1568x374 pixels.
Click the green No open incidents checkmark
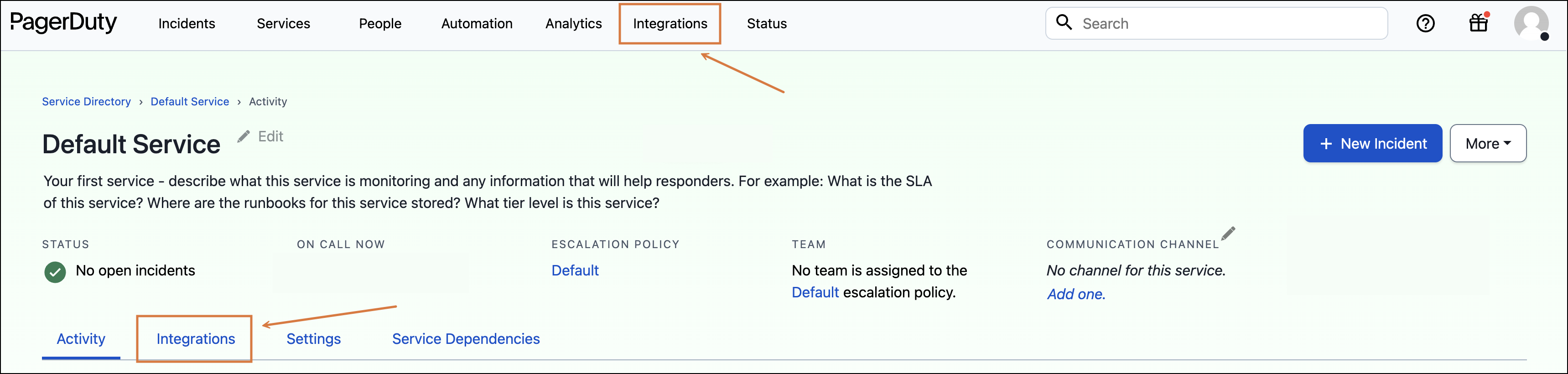coord(55,272)
